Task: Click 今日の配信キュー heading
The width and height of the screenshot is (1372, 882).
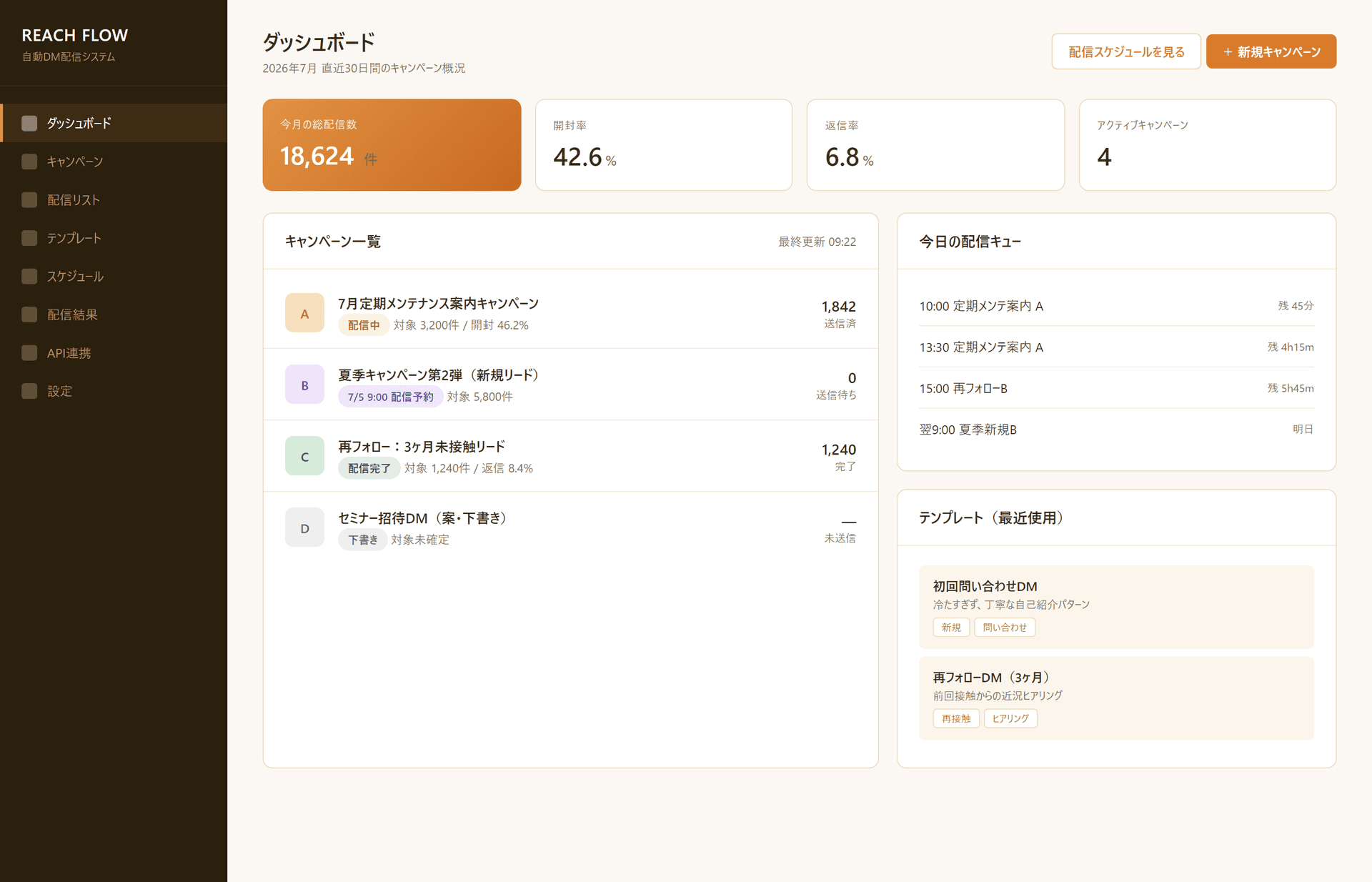Action: [x=970, y=242]
